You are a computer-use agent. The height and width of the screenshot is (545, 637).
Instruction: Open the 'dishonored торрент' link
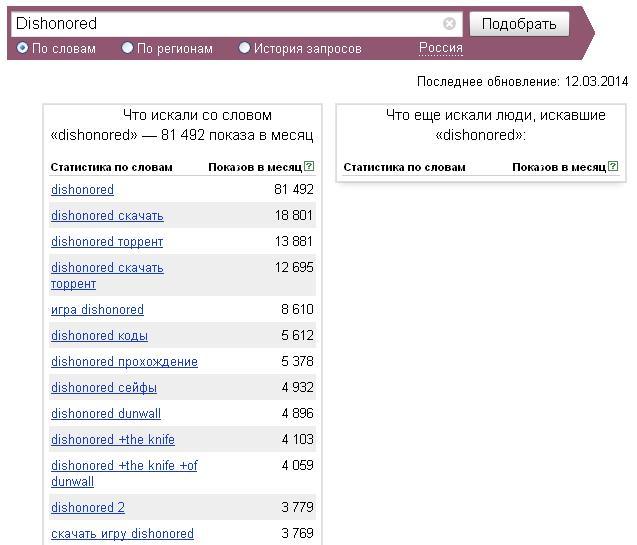[x=107, y=242]
